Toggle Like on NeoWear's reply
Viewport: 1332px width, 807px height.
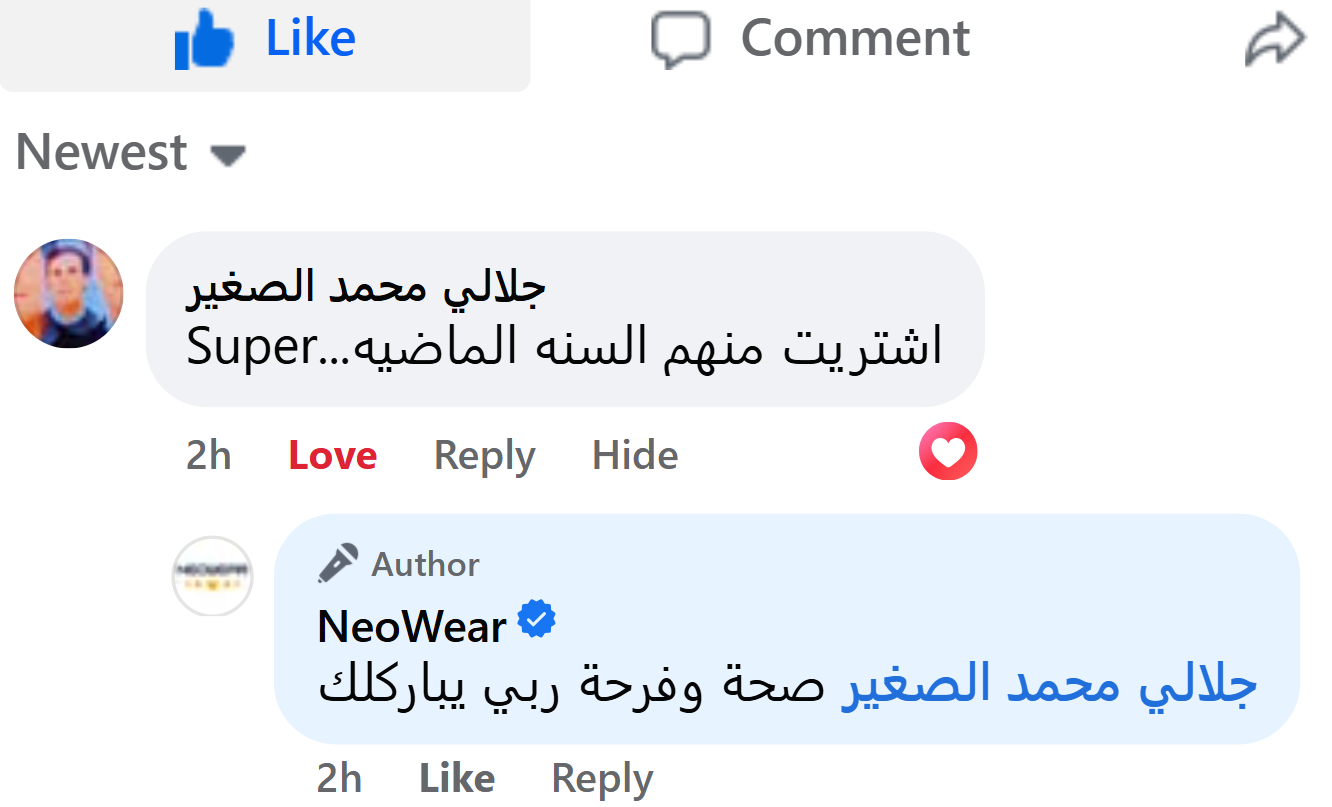pyautogui.click(x=457, y=779)
